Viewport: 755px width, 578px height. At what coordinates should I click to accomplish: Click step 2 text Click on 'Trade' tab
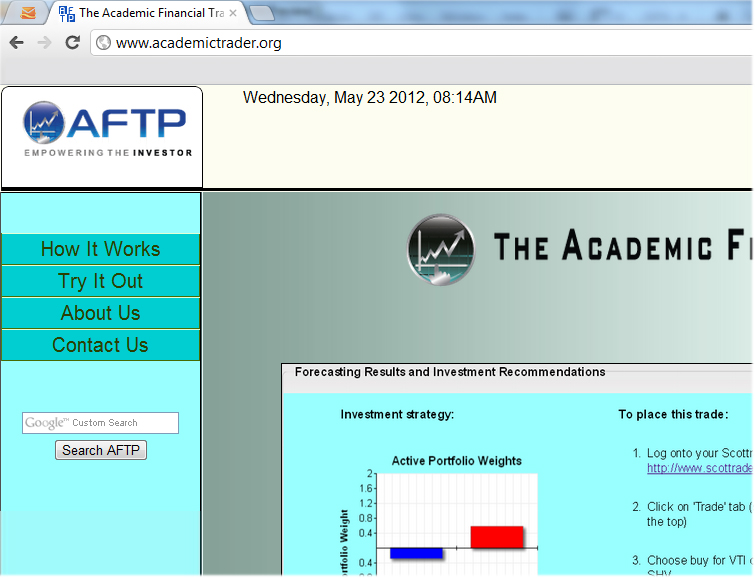coord(699,514)
